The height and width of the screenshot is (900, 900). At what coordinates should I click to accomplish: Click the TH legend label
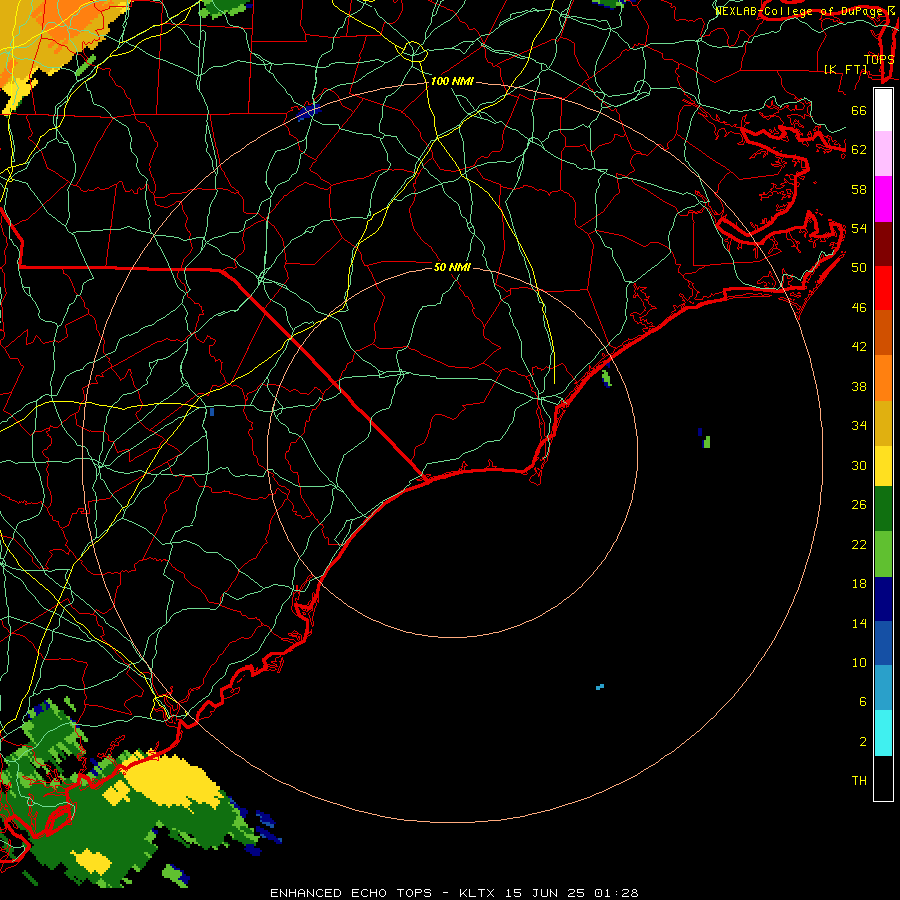pos(859,780)
